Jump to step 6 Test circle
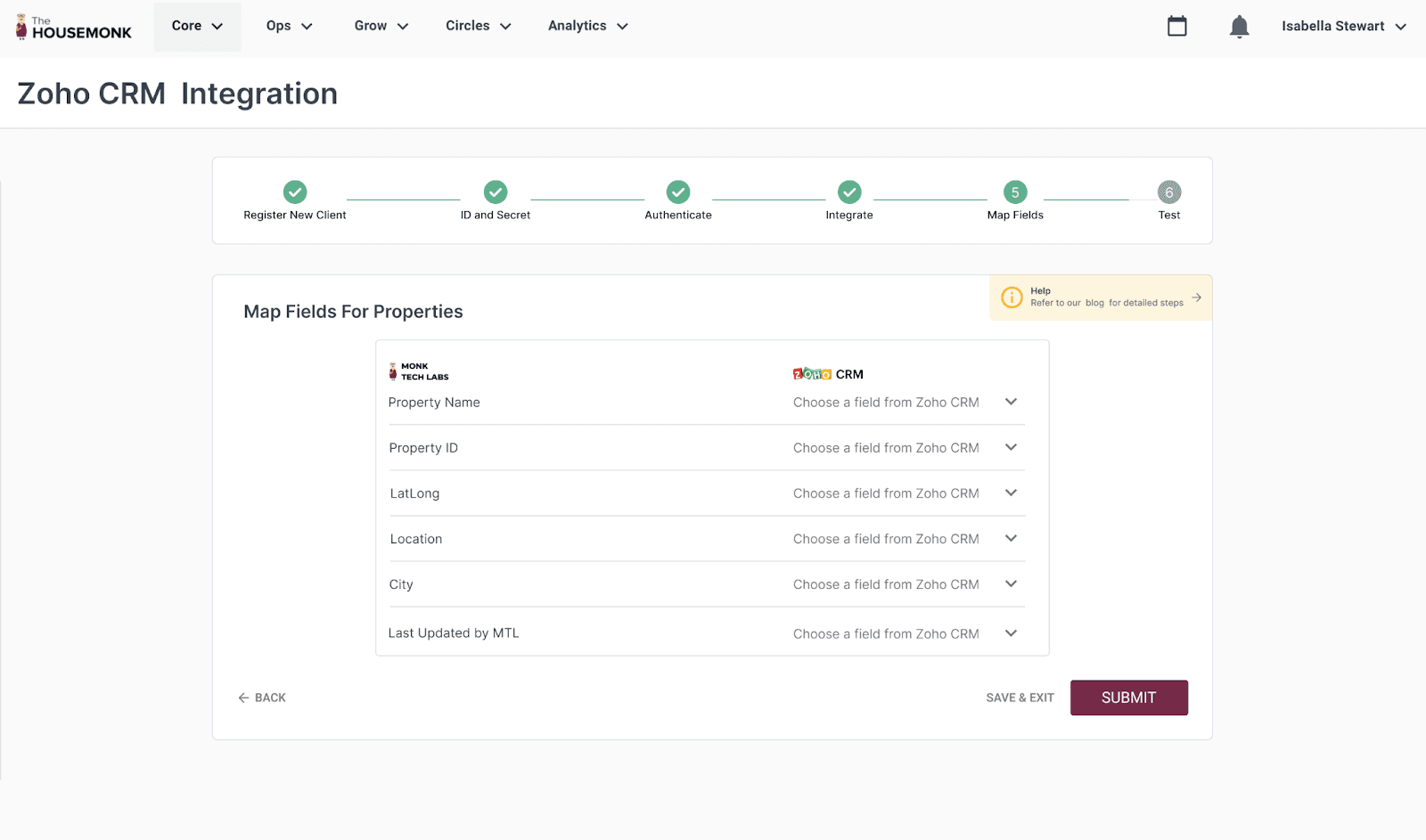 point(1168,192)
